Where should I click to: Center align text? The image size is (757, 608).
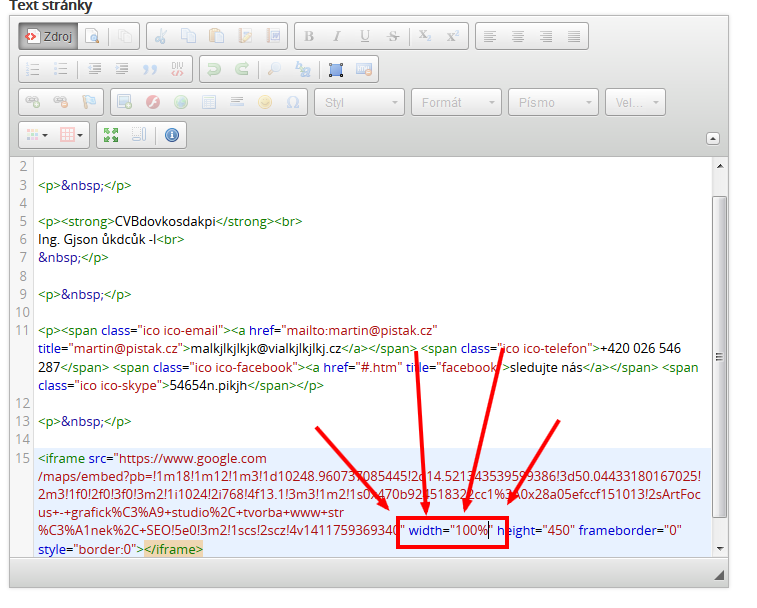pos(518,36)
